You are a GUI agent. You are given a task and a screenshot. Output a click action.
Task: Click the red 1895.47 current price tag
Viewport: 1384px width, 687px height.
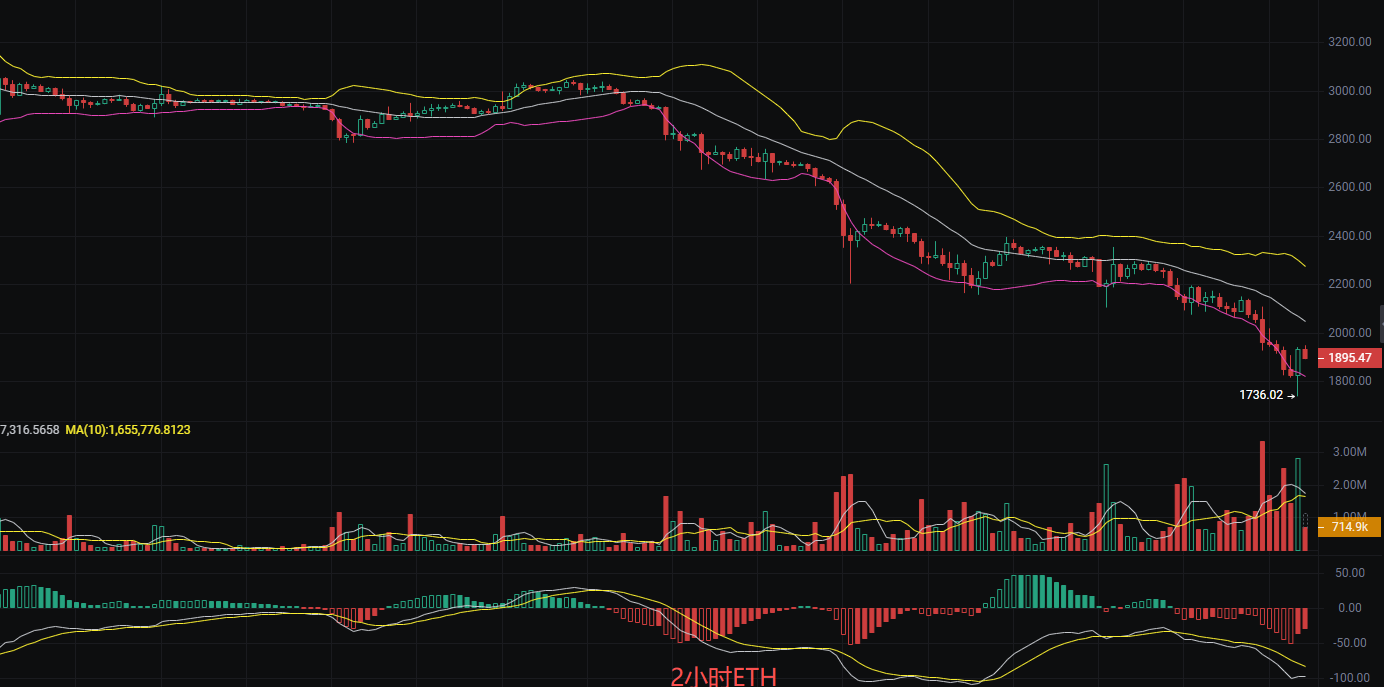pos(1349,357)
